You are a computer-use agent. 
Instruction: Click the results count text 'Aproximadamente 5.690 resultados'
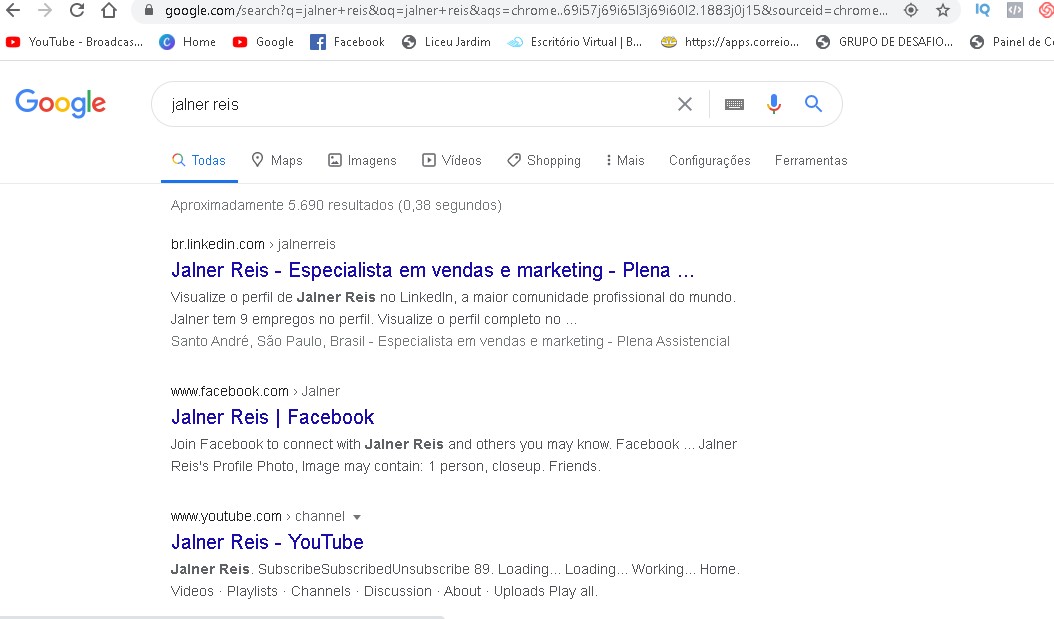(x=282, y=205)
